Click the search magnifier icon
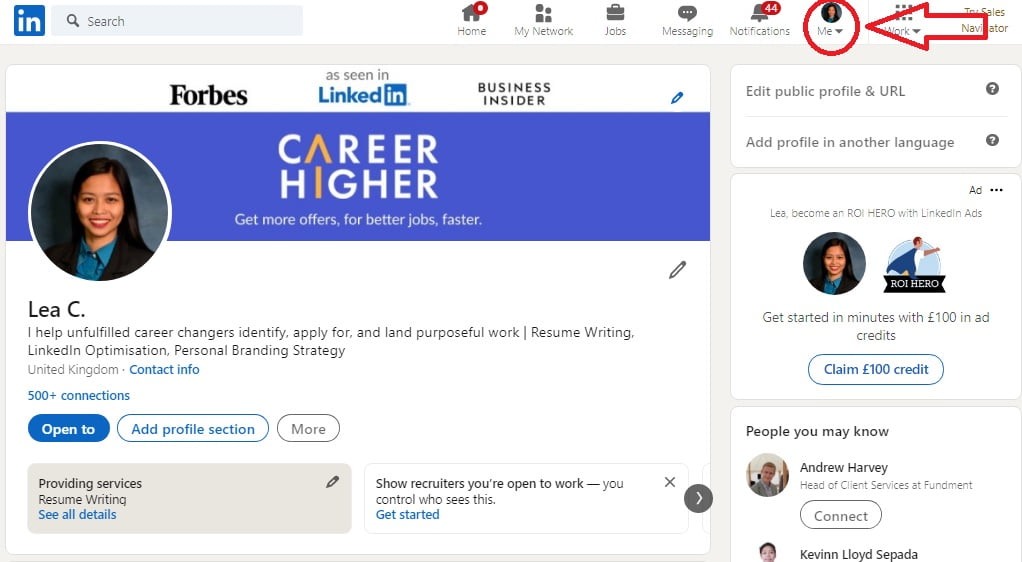This screenshot has width=1022, height=562. click(73, 21)
